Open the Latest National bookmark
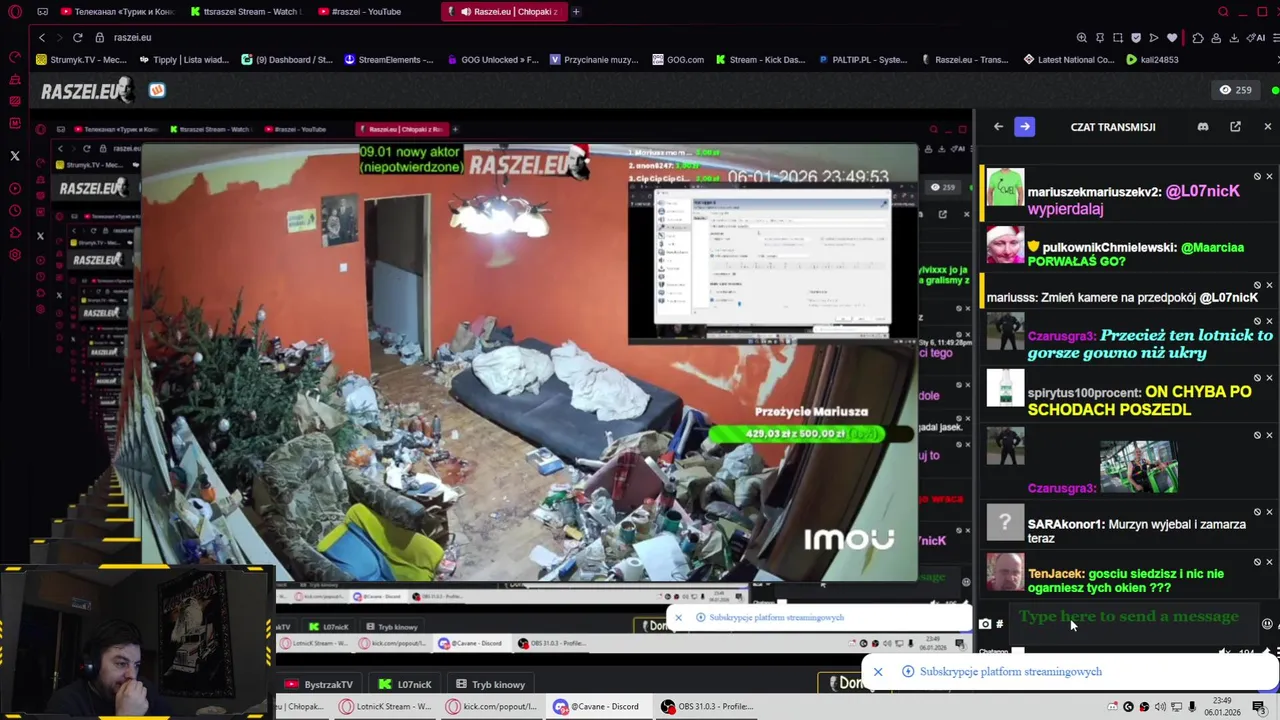Screen dimensions: 1280x720 1069,59
